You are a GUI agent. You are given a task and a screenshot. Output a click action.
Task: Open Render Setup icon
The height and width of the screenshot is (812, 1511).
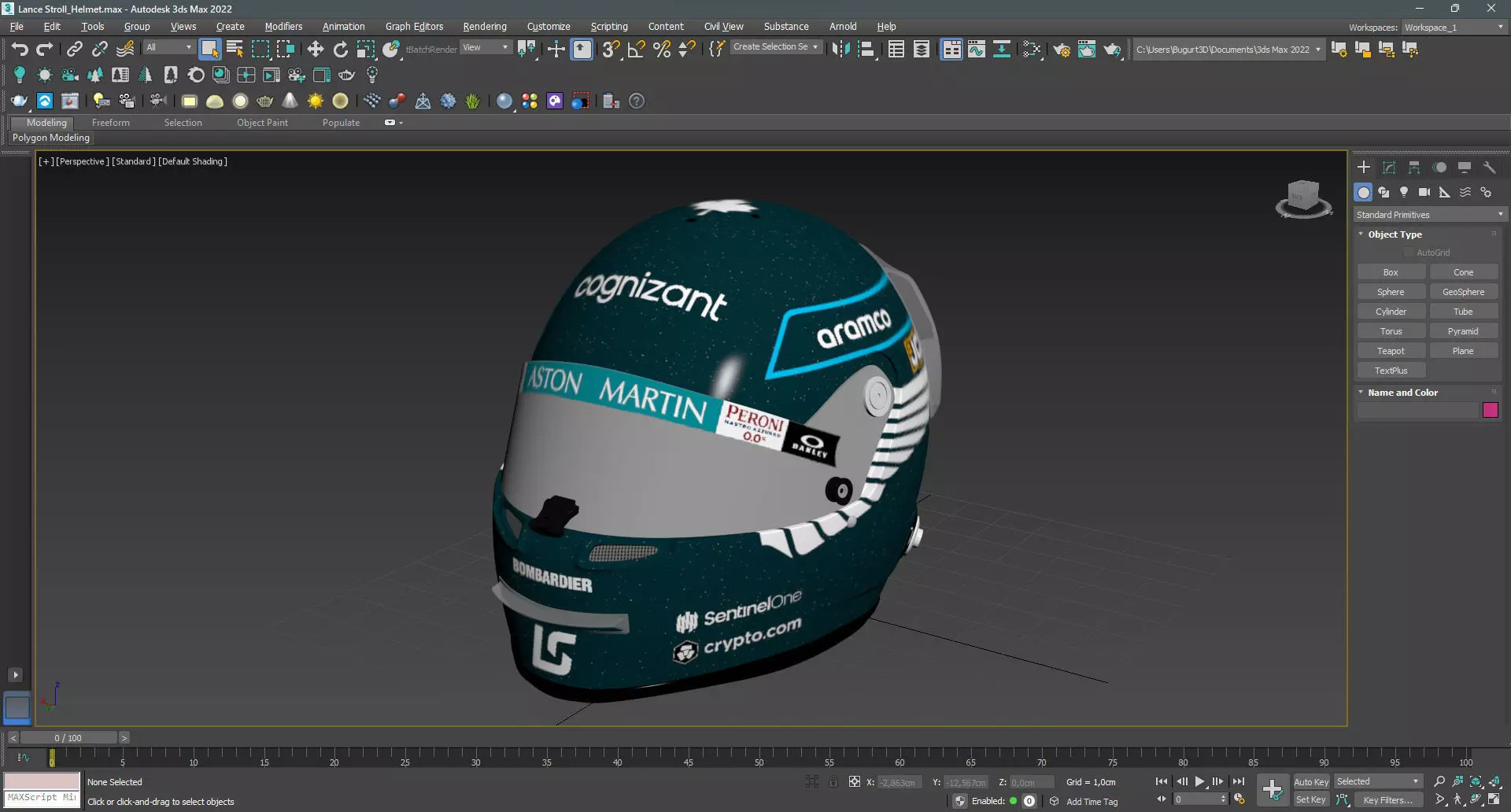pos(1062,50)
